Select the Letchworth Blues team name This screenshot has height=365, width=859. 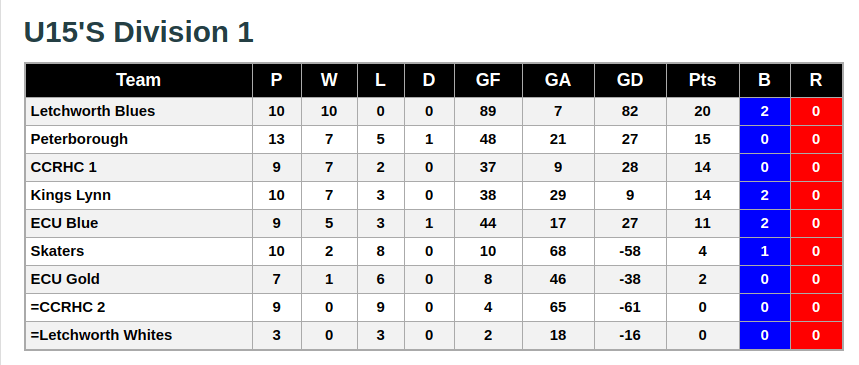click(x=93, y=111)
